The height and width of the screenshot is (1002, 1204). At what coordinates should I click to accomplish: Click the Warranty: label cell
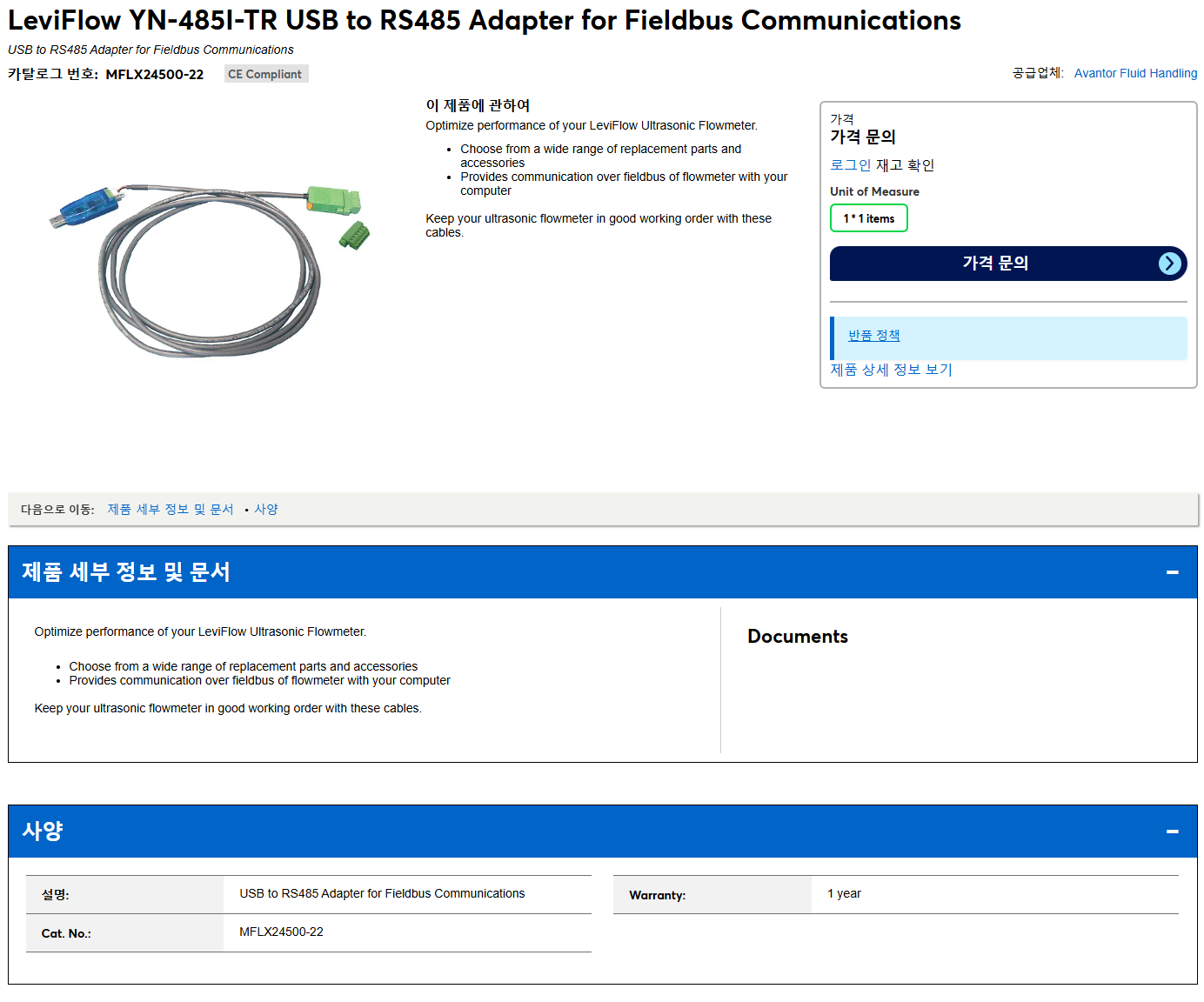[712, 895]
